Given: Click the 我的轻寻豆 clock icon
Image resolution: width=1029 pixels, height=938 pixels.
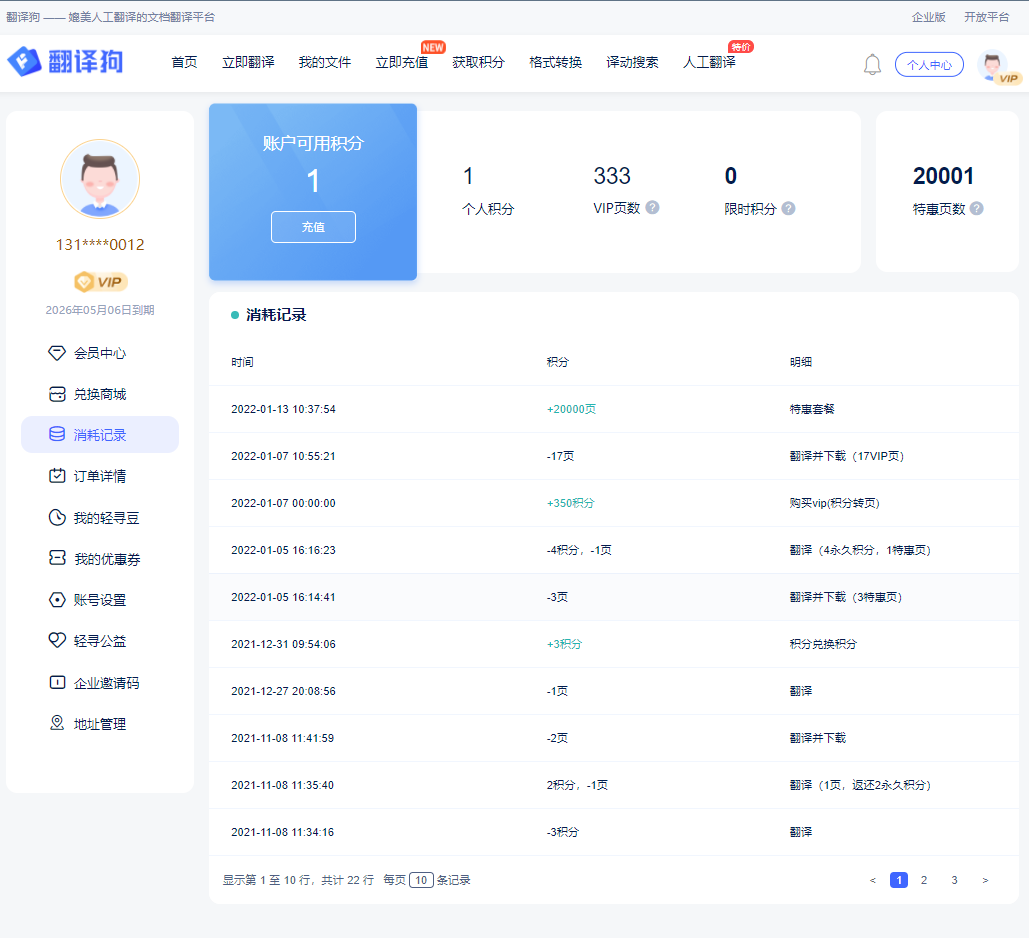Looking at the screenshot, I should pos(57,518).
